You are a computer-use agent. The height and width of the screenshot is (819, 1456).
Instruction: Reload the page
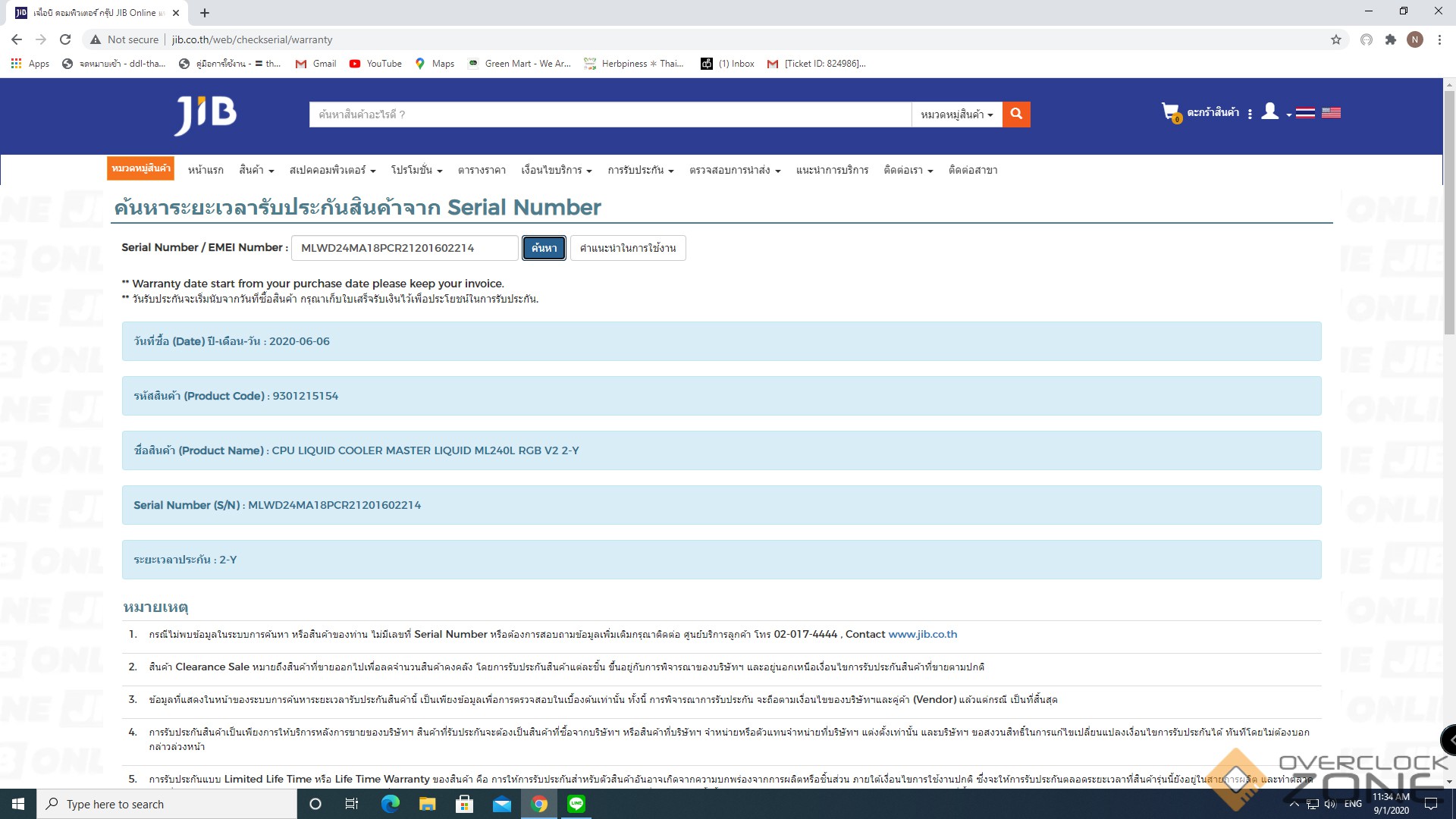point(65,39)
